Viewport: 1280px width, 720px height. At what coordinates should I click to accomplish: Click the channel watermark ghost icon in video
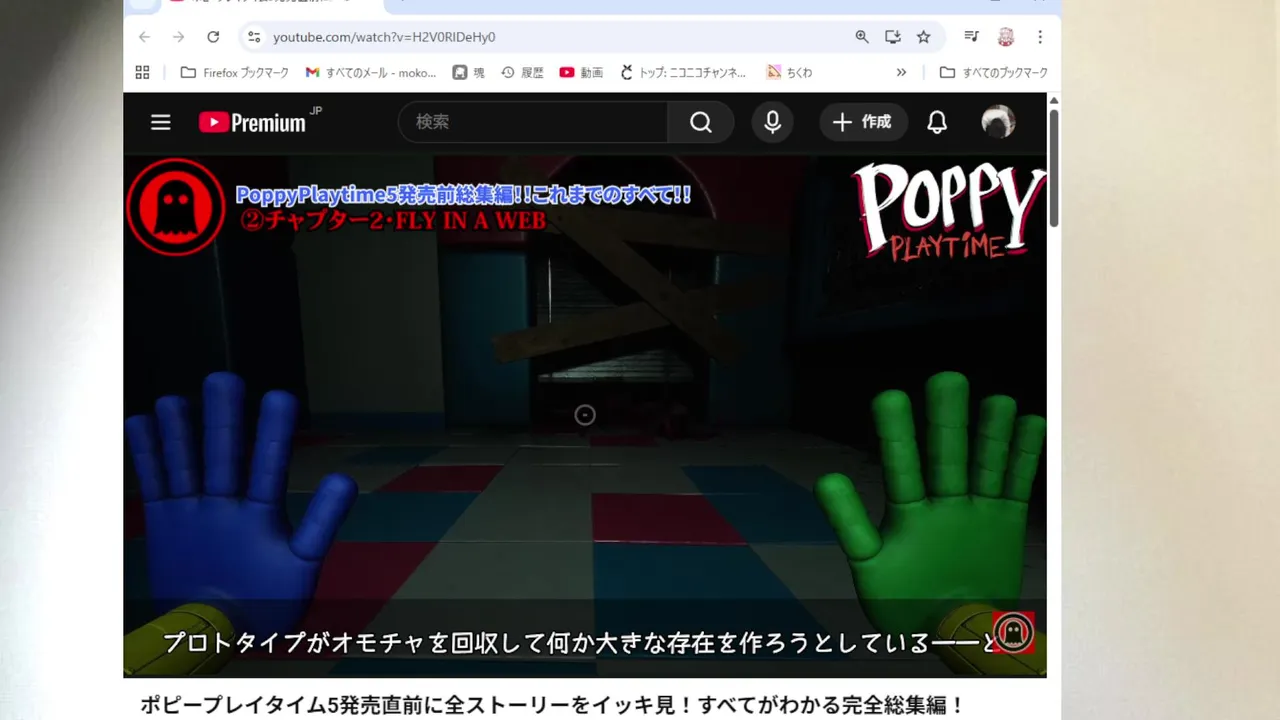pyautogui.click(x=1013, y=633)
